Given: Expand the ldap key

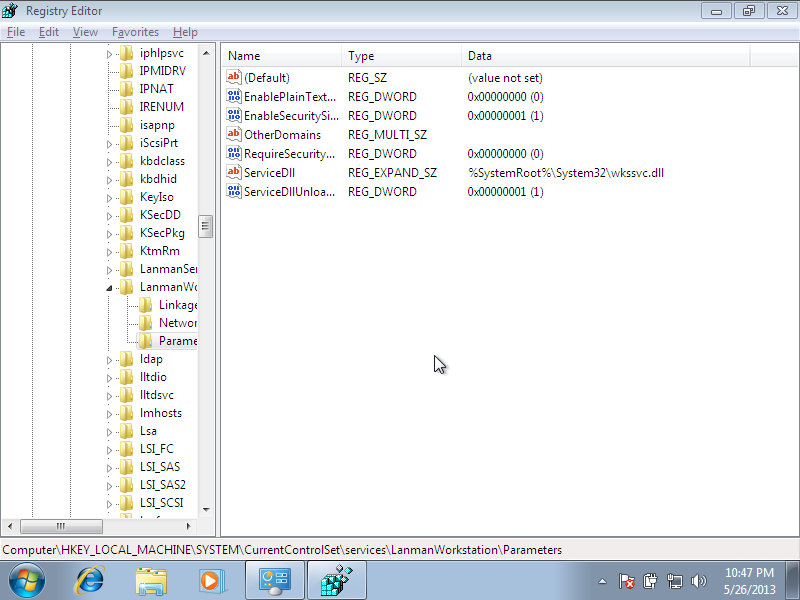Looking at the screenshot, I should click(x=109, y=360).
